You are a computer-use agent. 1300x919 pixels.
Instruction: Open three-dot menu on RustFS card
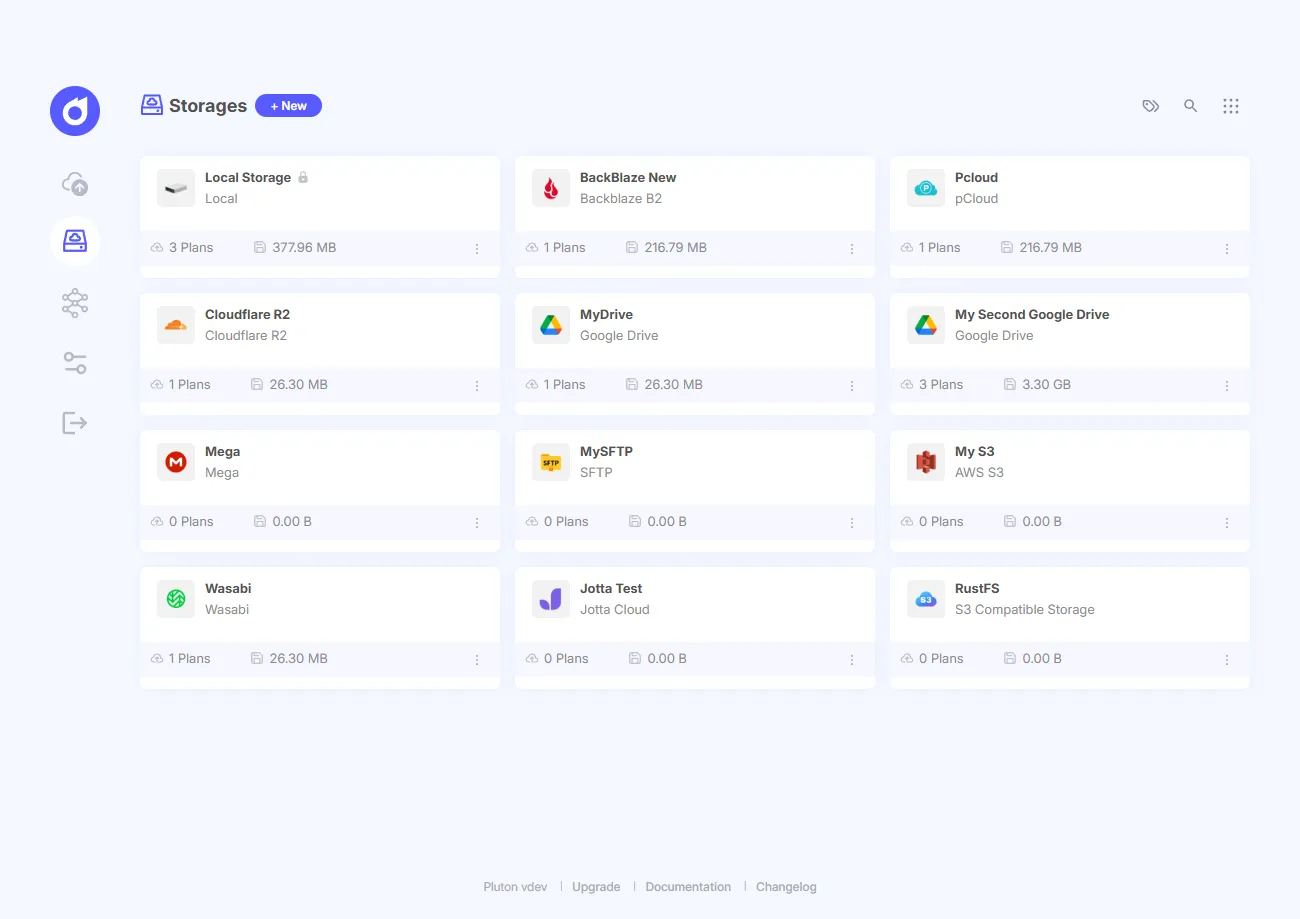[x=1227, y=659]
